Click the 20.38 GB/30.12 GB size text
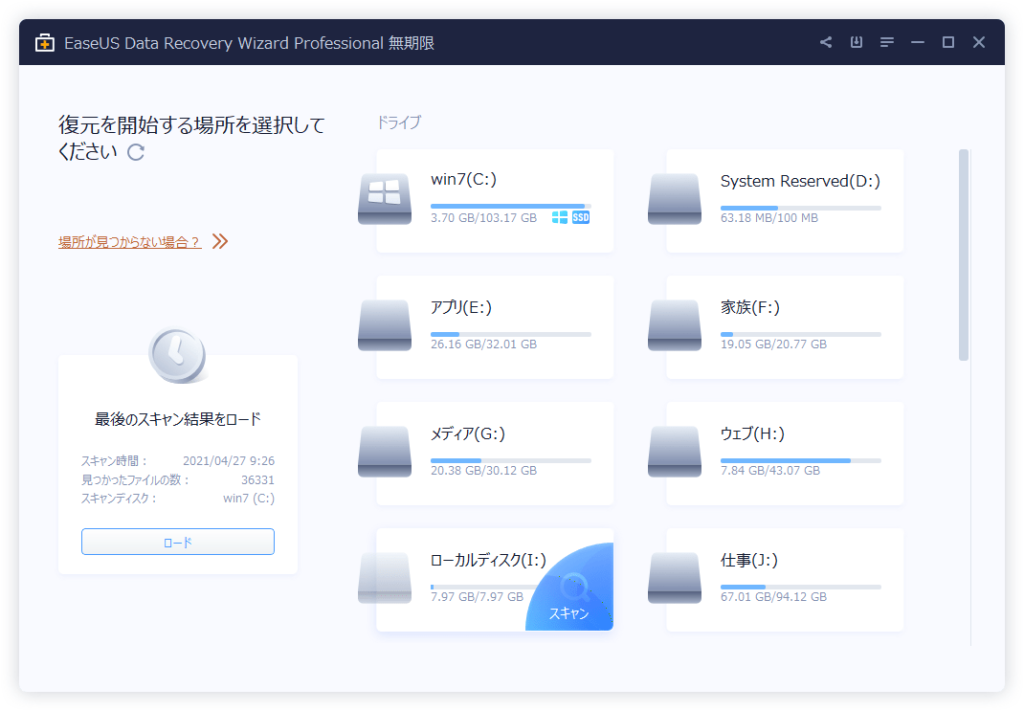 tap(483, 471)
